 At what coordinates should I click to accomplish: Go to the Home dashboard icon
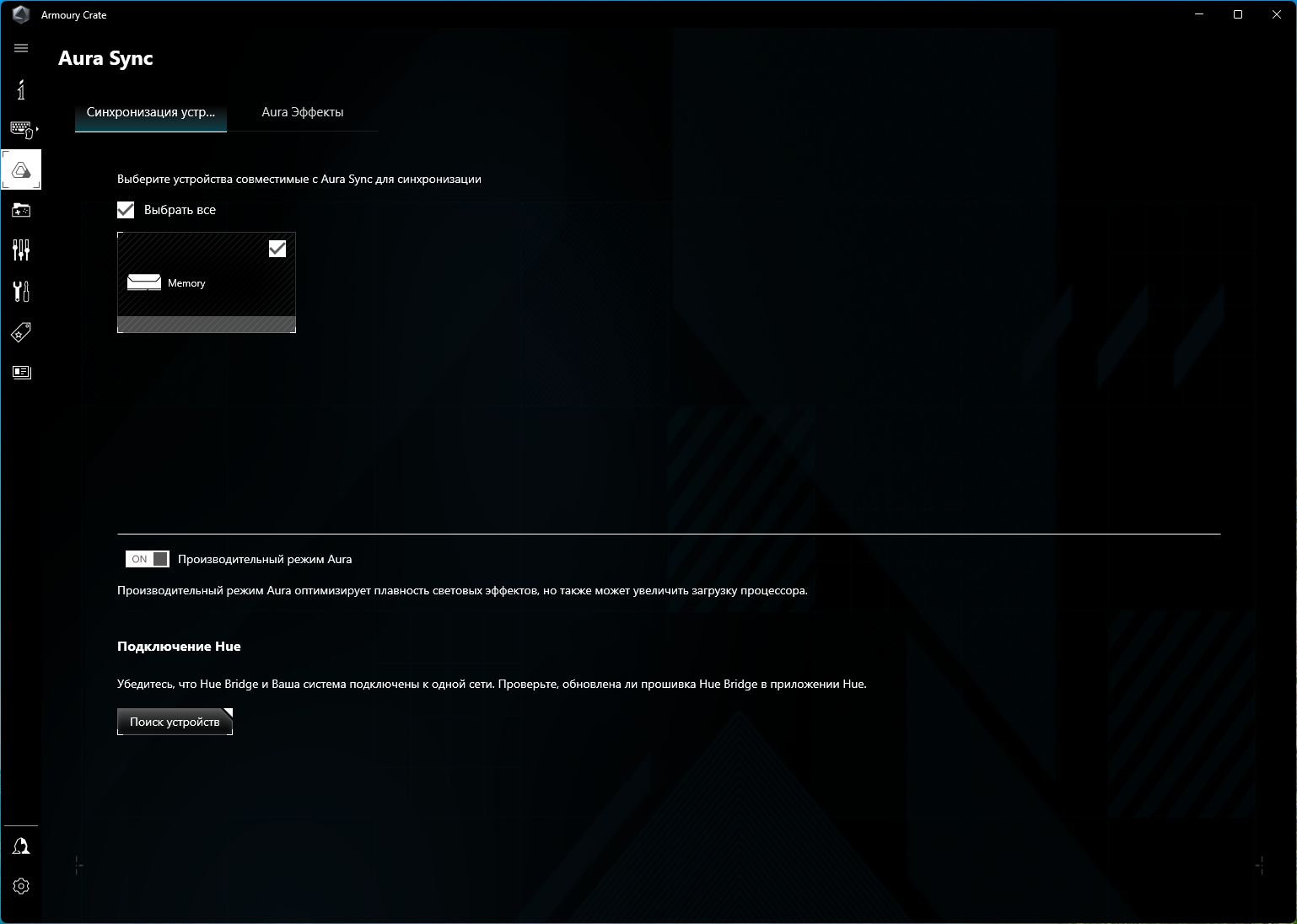21,89
